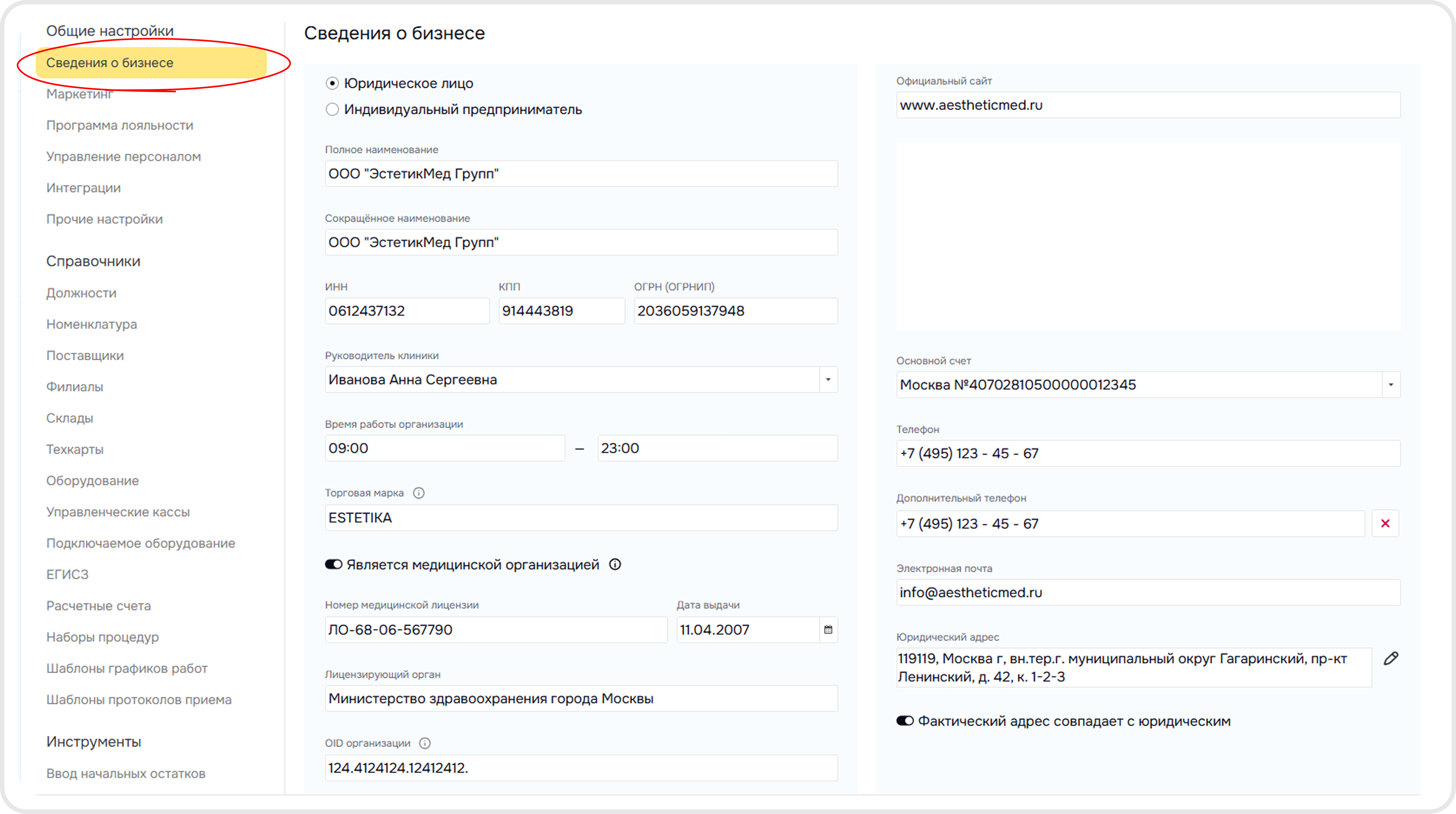Expand Руководитель клиники dropdown arrow
The width and height of the screenshot is (1456, 814).
click(828, 379)
